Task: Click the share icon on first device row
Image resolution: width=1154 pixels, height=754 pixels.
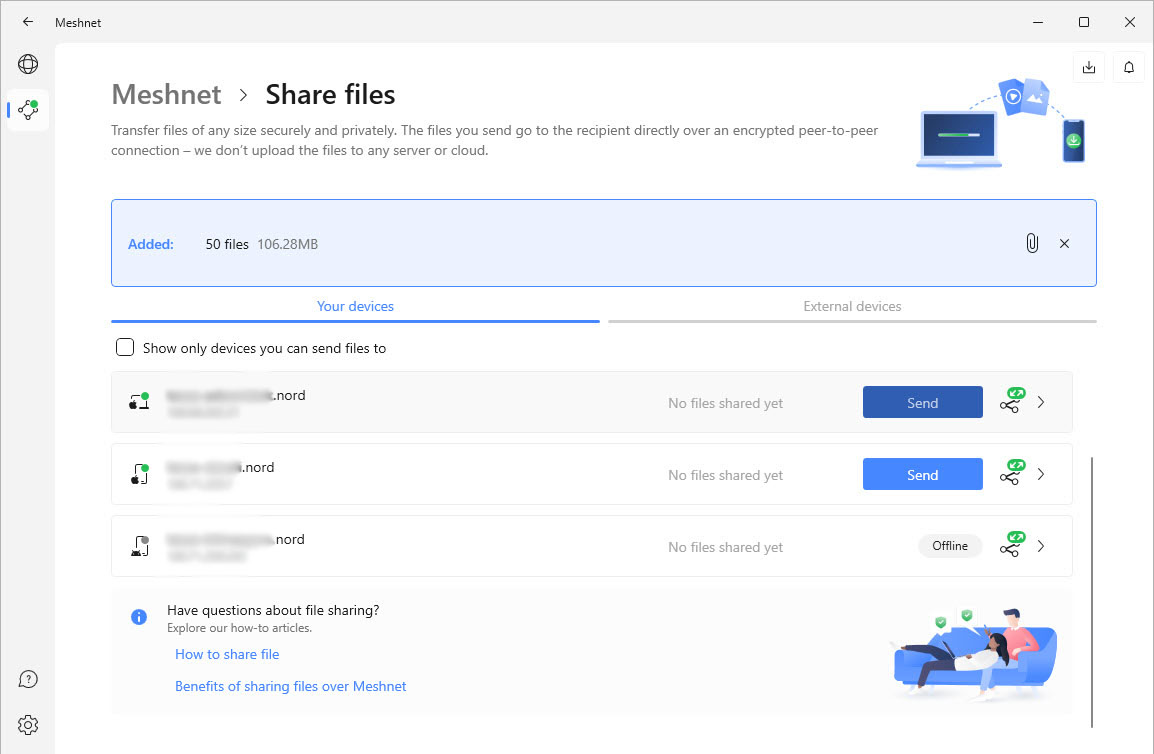Action: [1011, 403]
